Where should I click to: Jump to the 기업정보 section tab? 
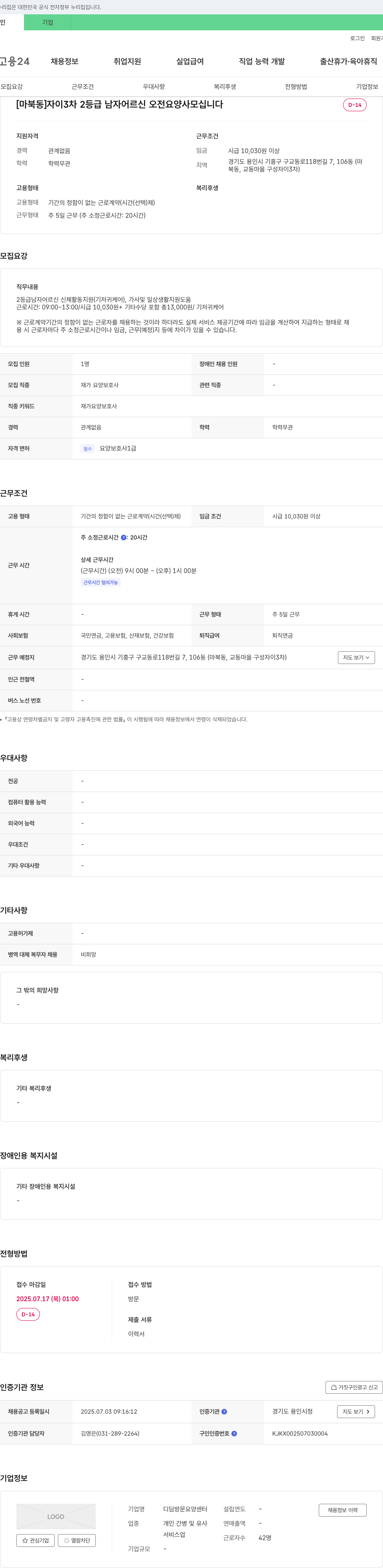pyautogui.click(x=367, y=87)
